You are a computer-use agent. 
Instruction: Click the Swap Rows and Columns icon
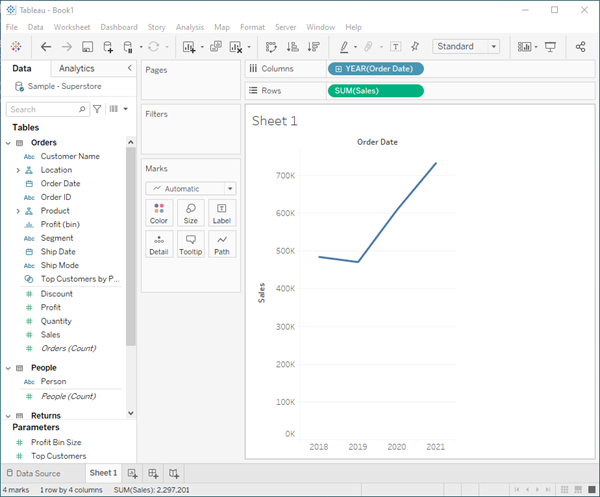pyautogui.click(x=270, y=47)
